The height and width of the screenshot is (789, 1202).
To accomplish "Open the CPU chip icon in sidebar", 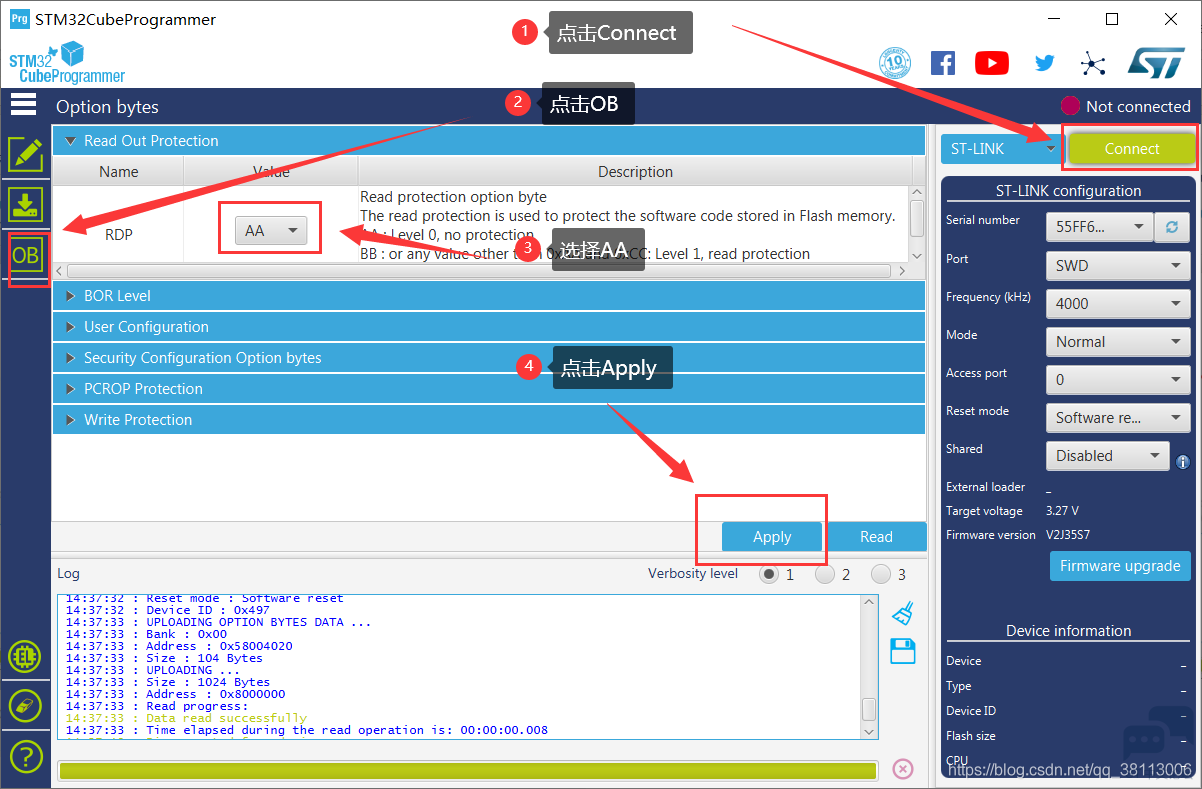I will click(x=24, y=656).
